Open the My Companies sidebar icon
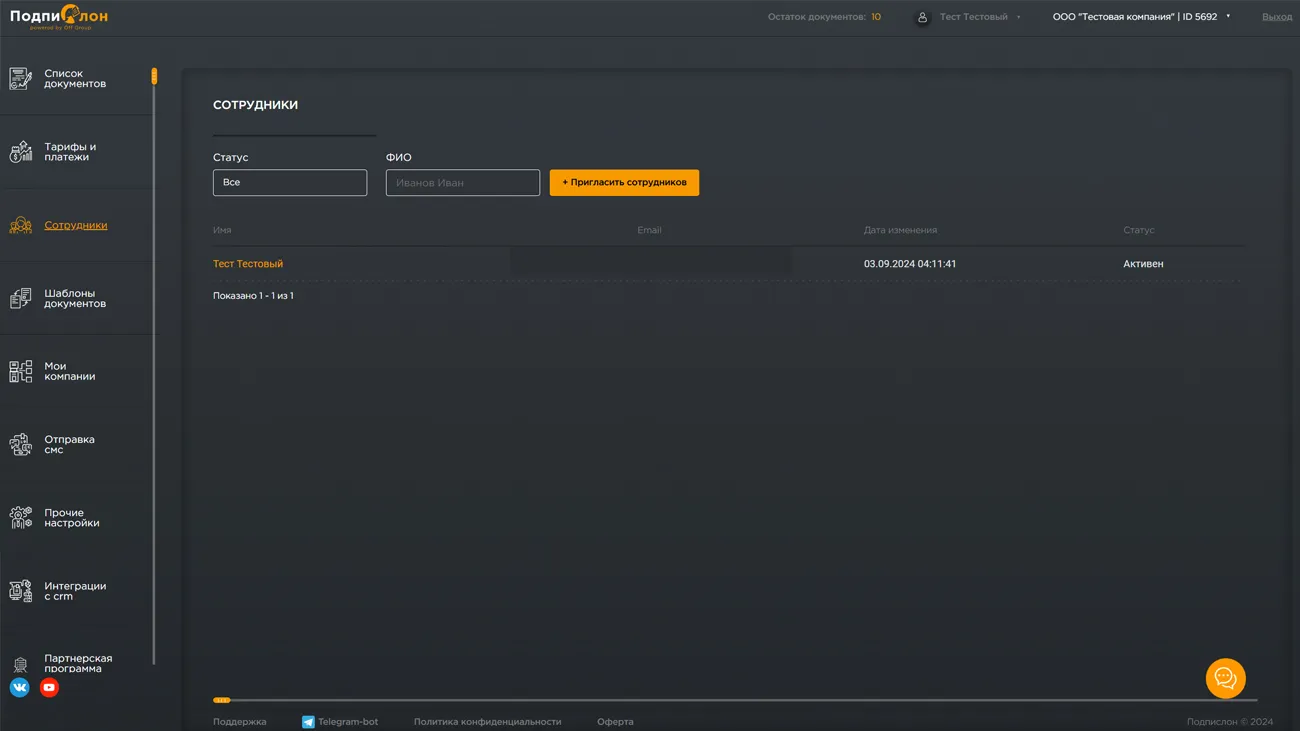This screenshot has width=1300, height=731. (x=21, y=371)
